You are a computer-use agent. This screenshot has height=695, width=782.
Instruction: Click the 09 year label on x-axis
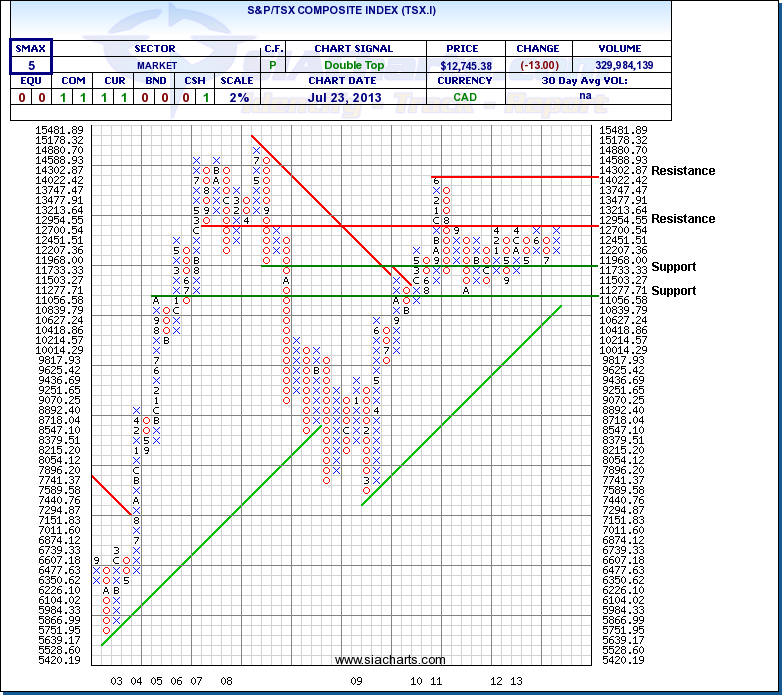pos(357,680)
